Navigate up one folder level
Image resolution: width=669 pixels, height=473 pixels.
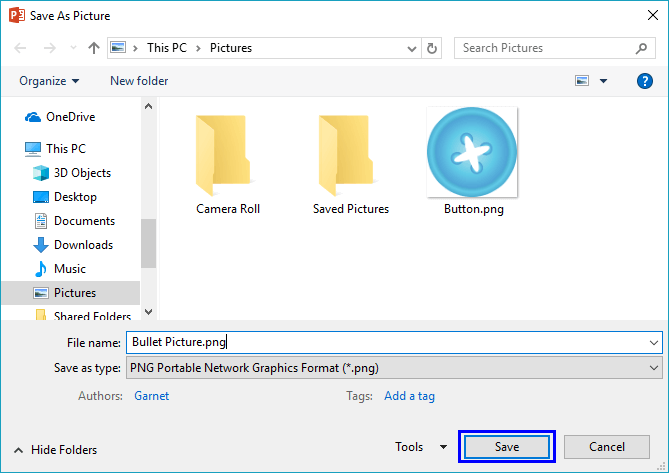(x=94, y=48)
